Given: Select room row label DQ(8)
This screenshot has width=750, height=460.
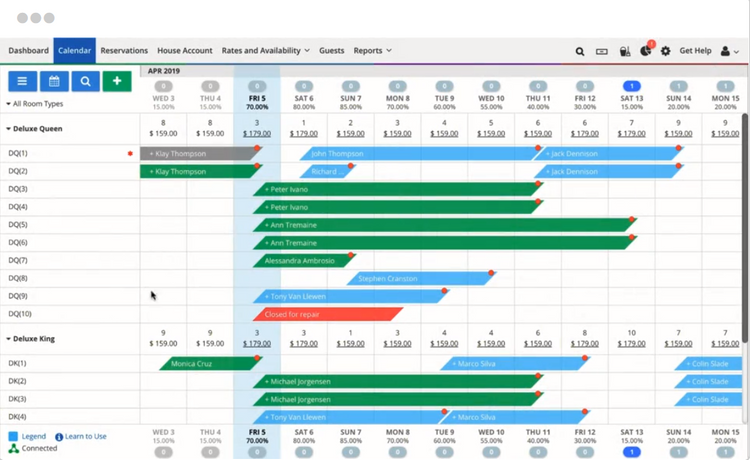Looking at the screenshot, I should 18,278.
